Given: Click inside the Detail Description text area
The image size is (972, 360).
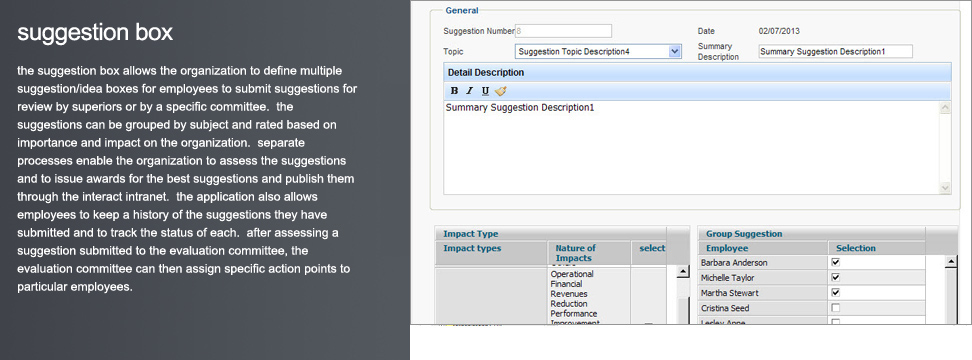Looking at the screenshot, I should point(691,147).
